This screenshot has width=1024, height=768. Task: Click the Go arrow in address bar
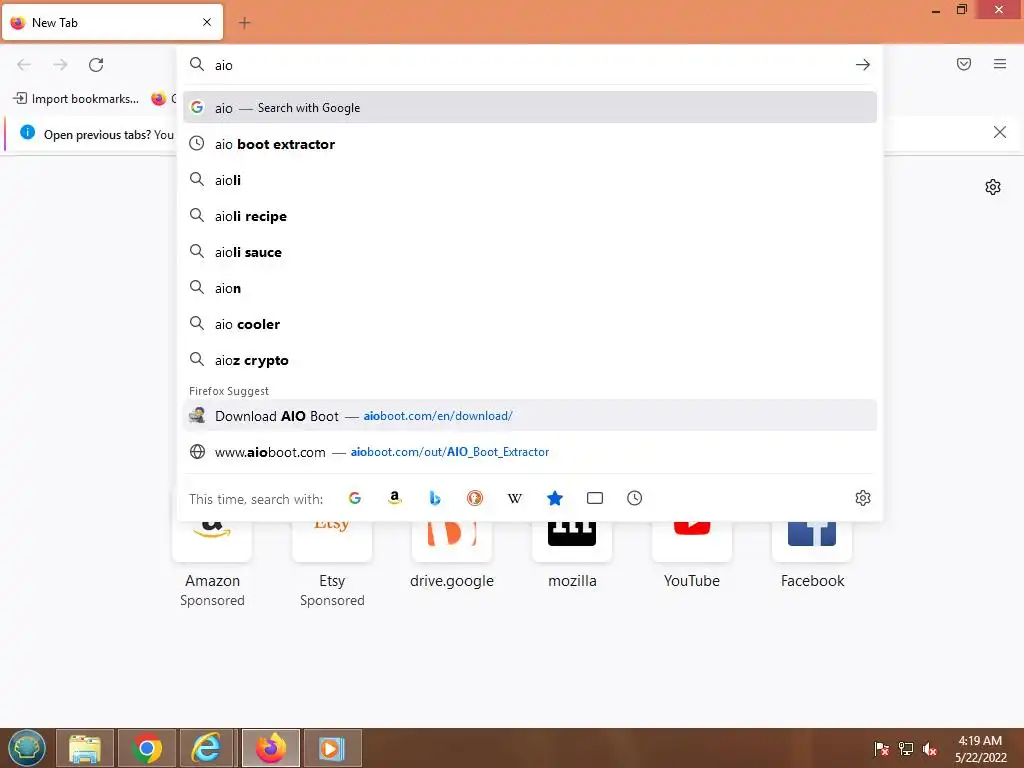[x=863, y=65]
